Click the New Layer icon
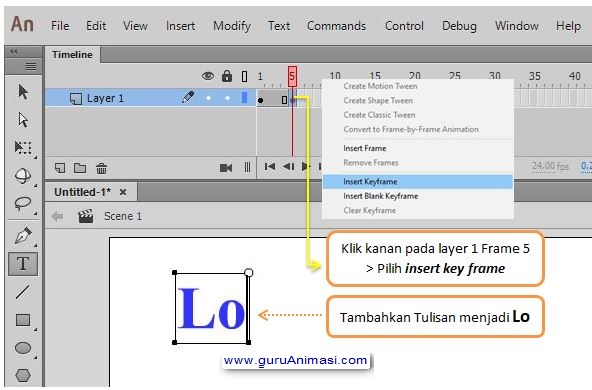This screenshot has width=592, height=390. tap(60, 168)
